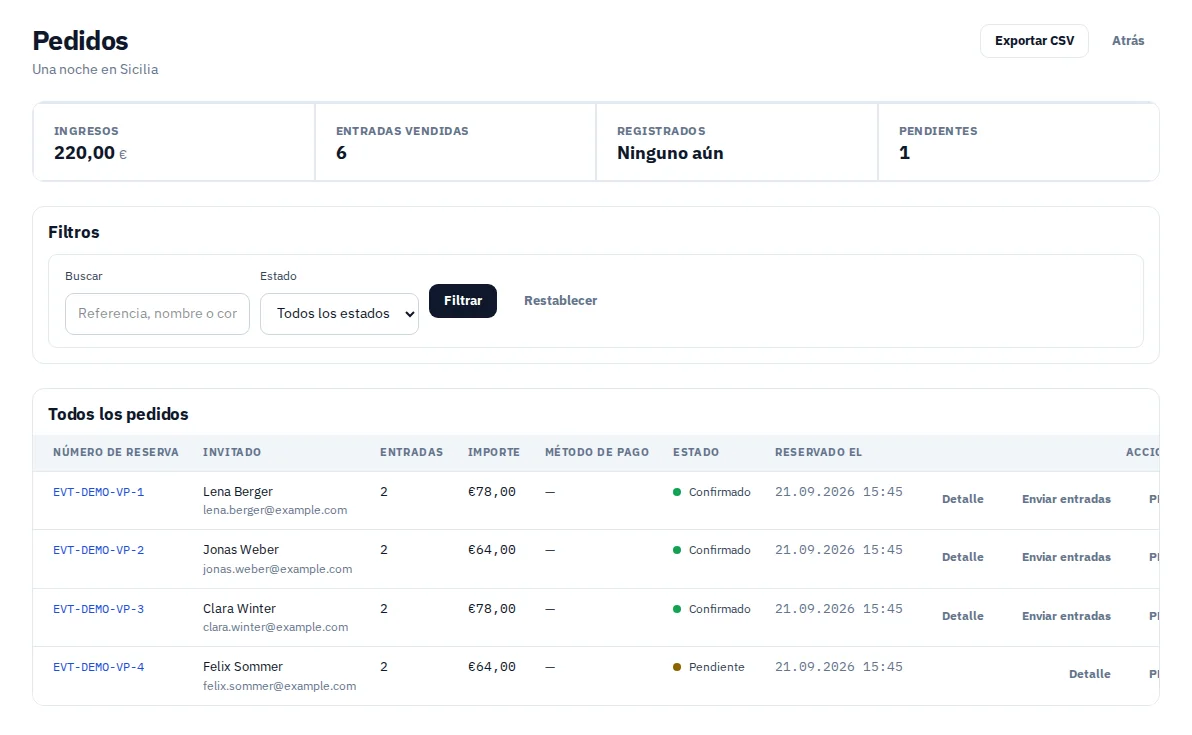1192x735 pixels.
Task: Send tickets to Jonas Weber via Enviar entradas
Action: point(1066,557)
